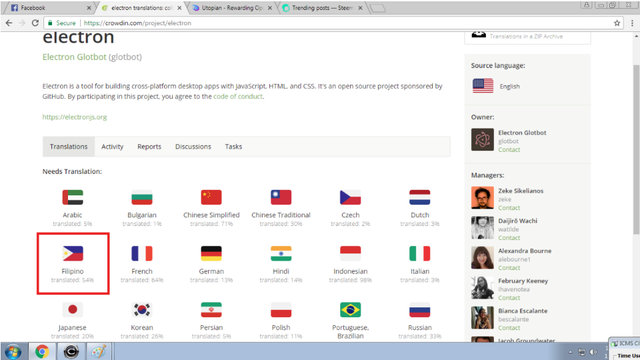Select the Russian flag icon

tap(420, 310)
